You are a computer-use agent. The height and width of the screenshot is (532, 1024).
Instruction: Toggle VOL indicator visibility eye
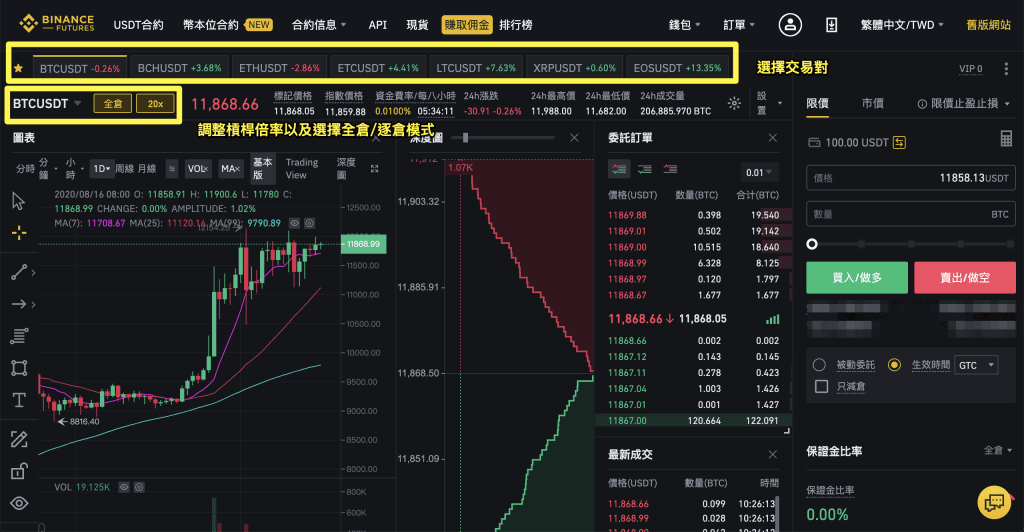123,487
